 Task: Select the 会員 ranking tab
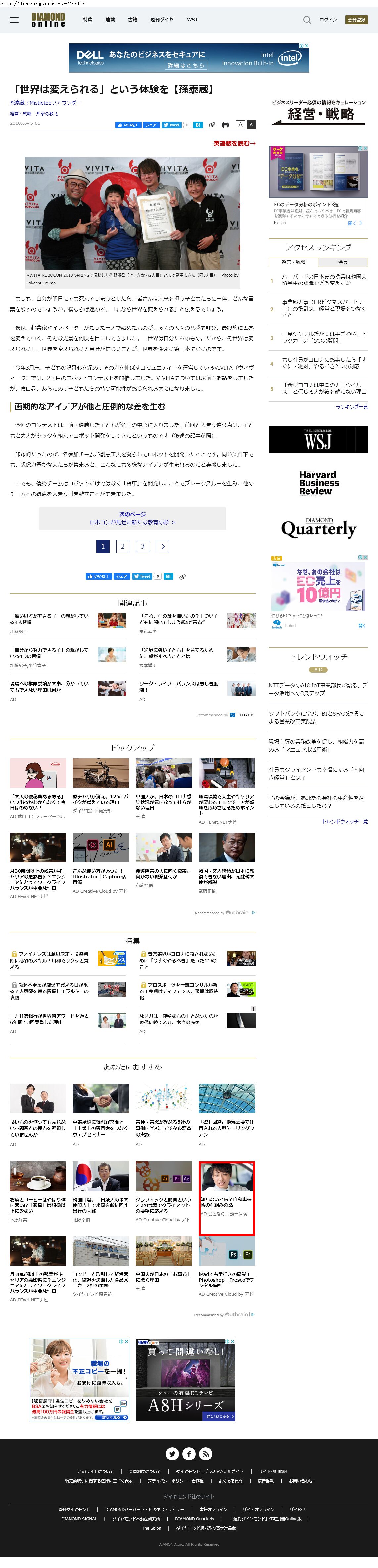343,262
